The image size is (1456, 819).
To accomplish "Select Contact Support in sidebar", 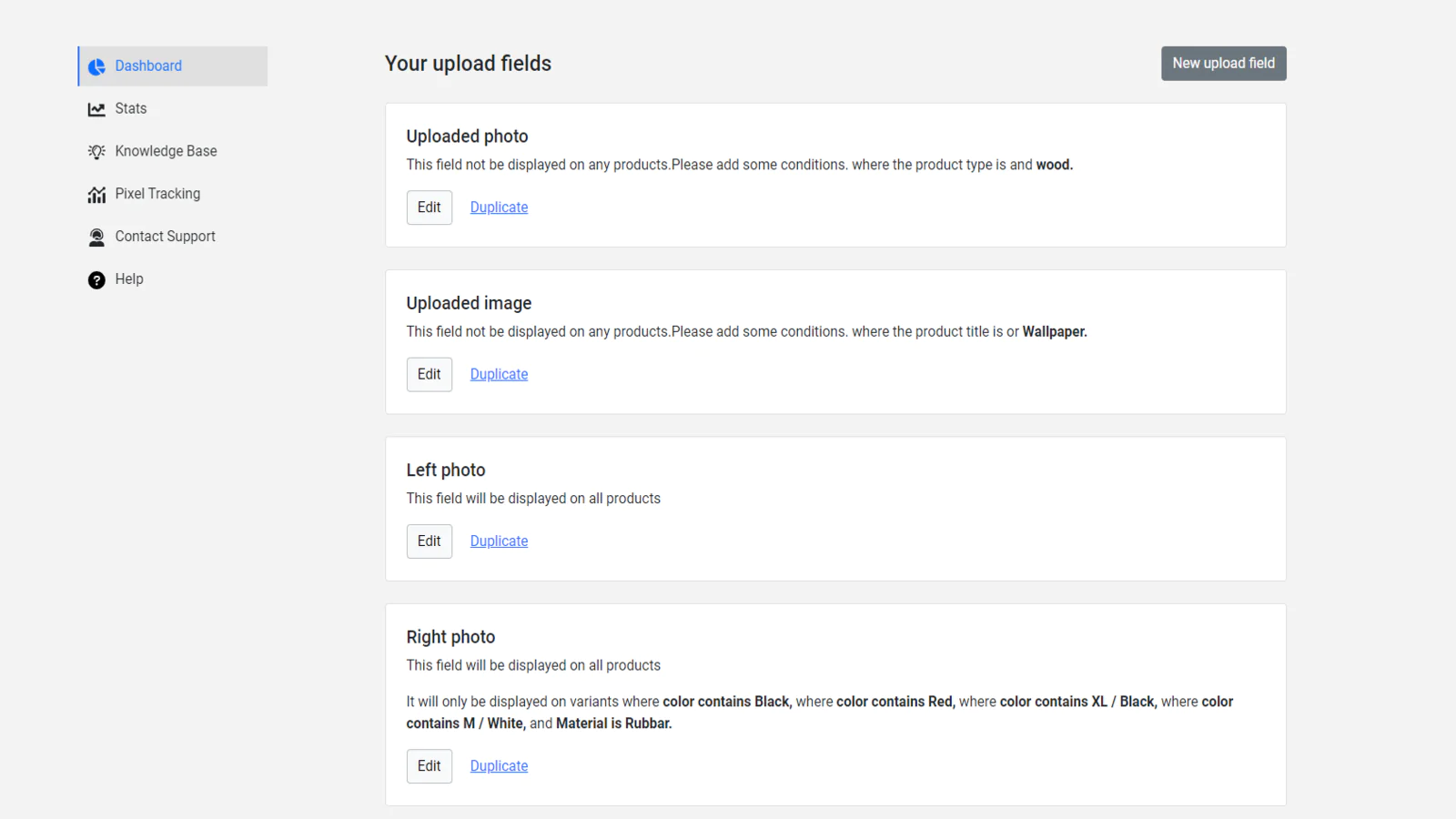I will tap(165, 237).
